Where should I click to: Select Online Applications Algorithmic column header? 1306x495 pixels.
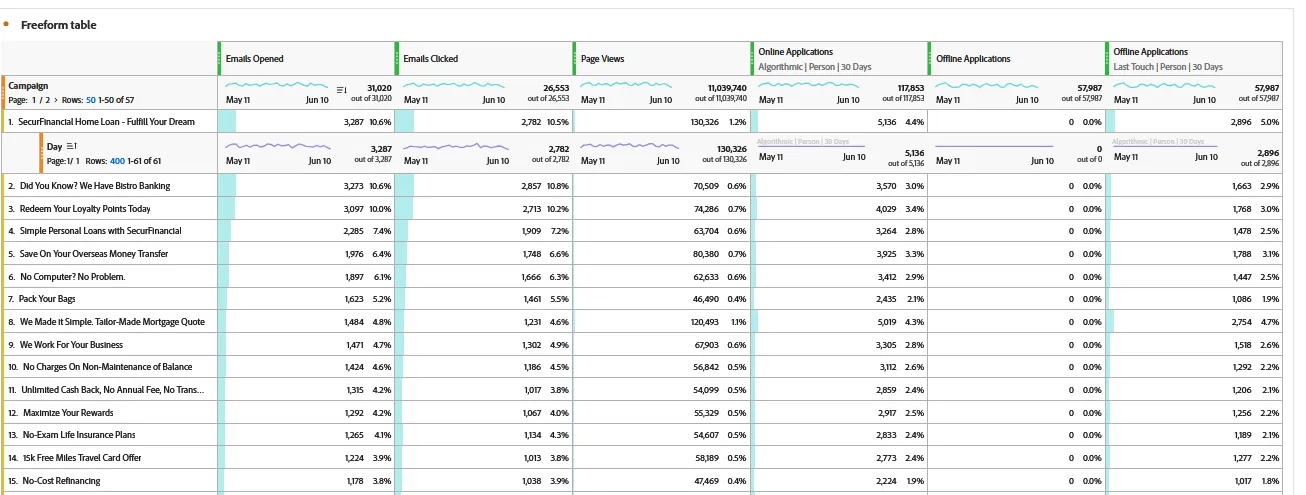(x=840, y=59)
